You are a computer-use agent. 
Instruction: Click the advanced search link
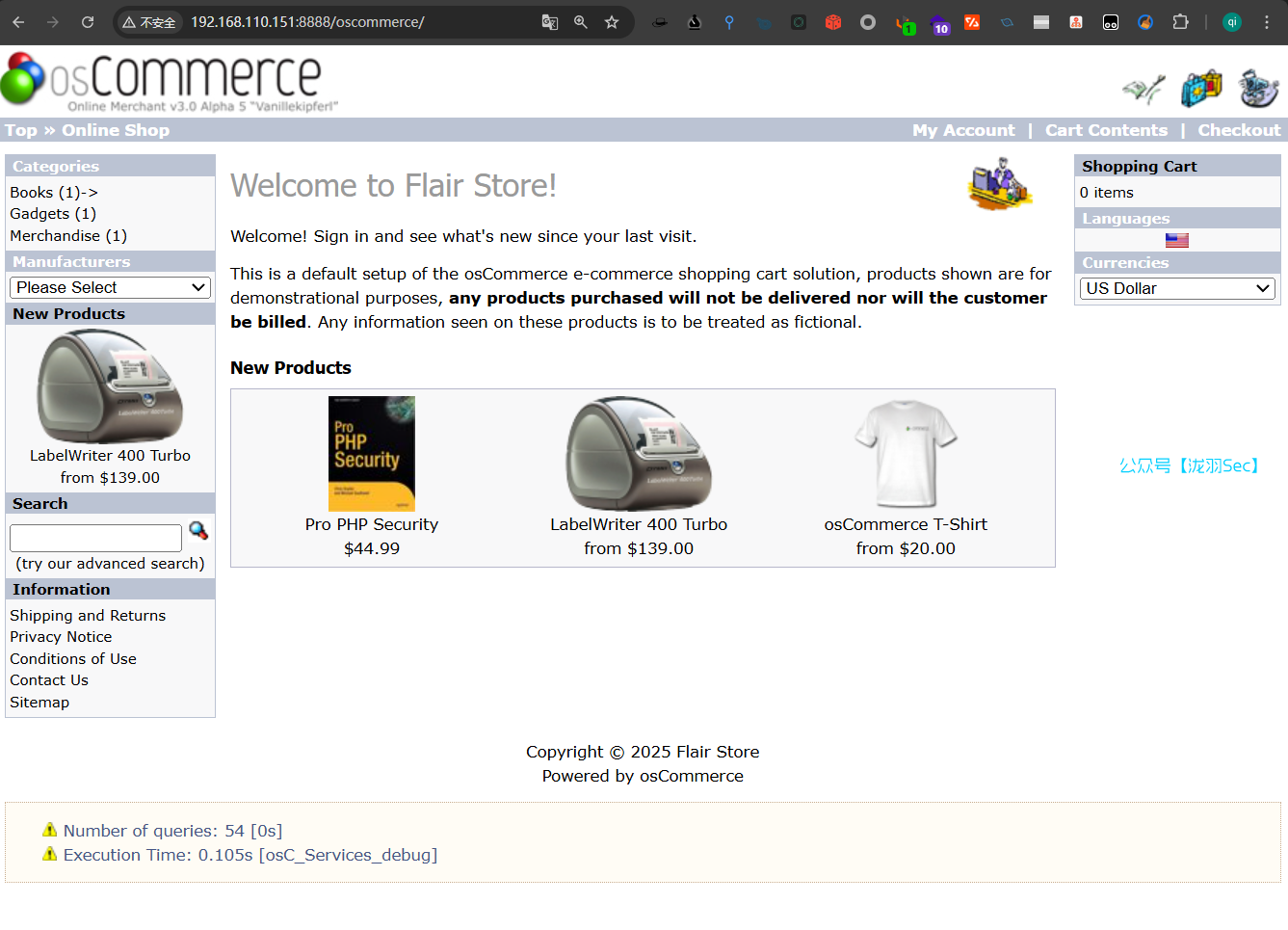tap(110, 564)
